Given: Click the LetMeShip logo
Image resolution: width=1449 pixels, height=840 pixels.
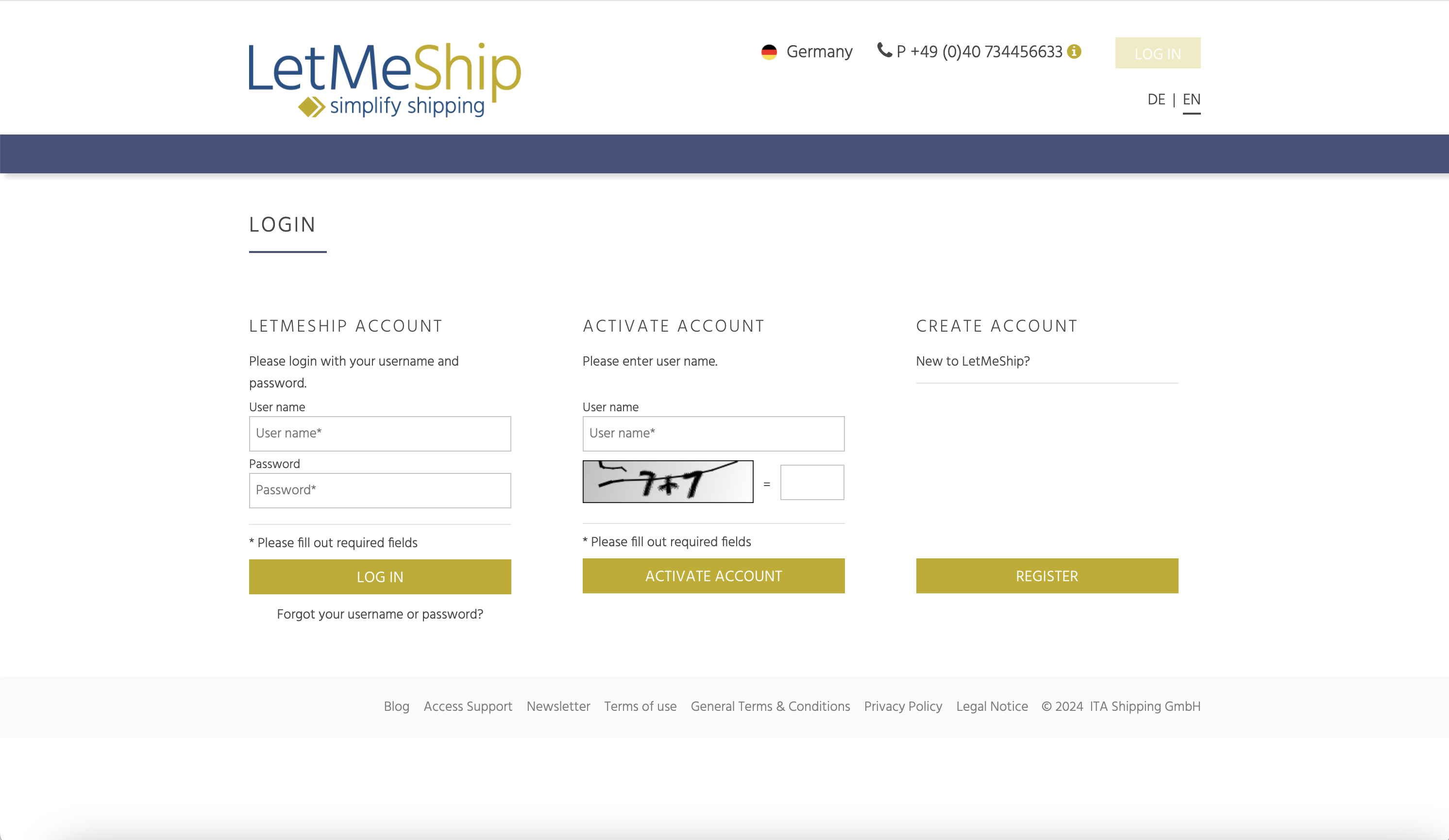Looking at the screenshot, I should 384,79.
